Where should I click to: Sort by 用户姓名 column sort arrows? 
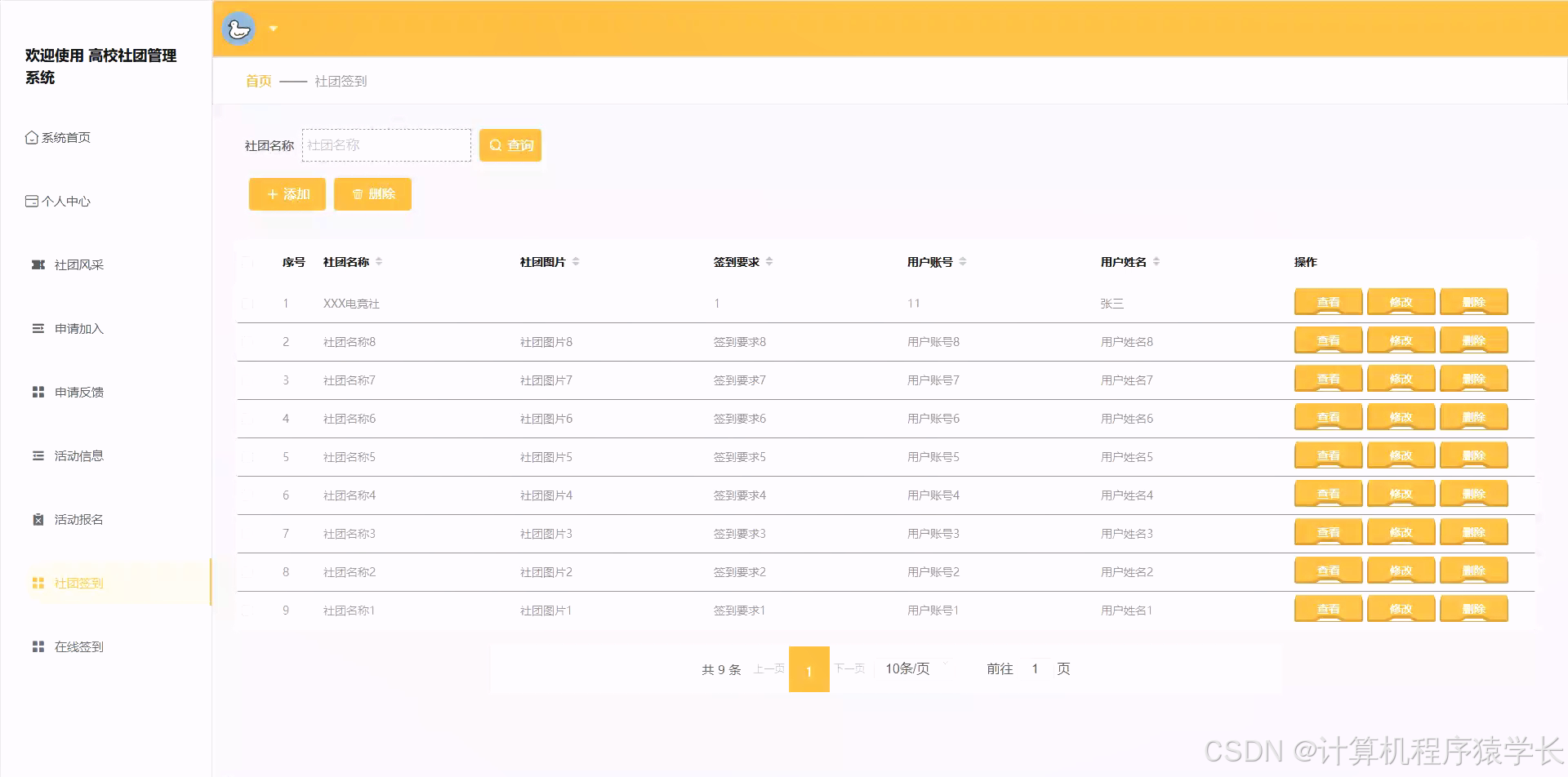[x=1156, y=262]
